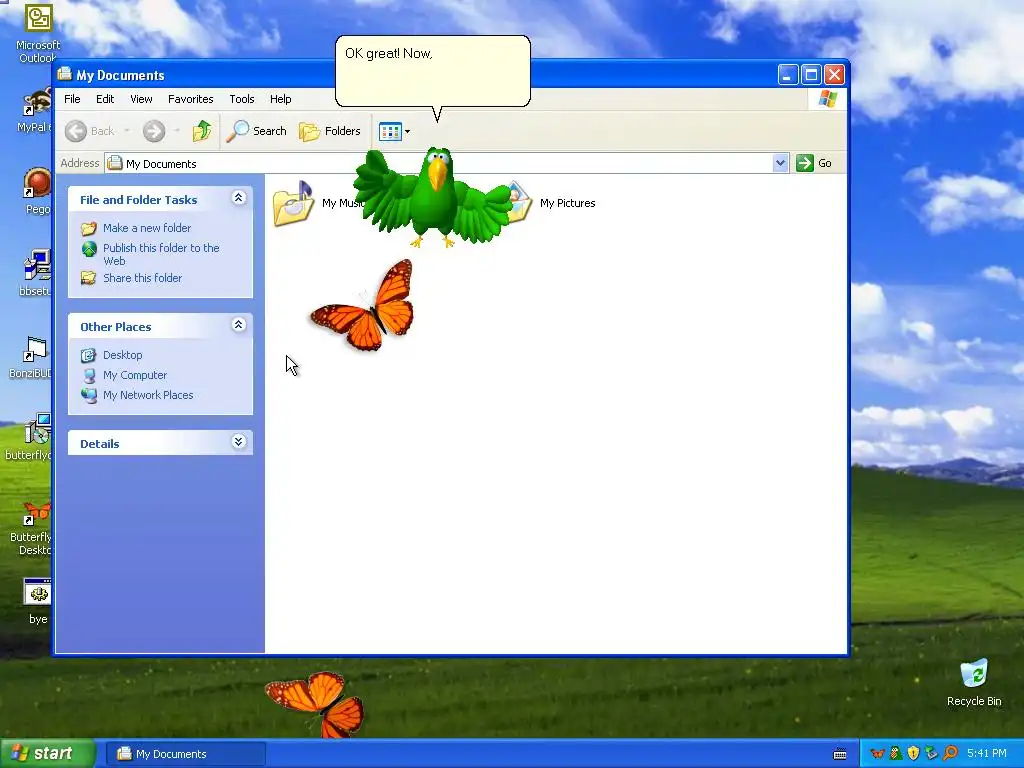Image resolution: width=1024 pixels, height=768 pixels.
Task: Click the butterfly tray icon
Action: pos(878,754)
